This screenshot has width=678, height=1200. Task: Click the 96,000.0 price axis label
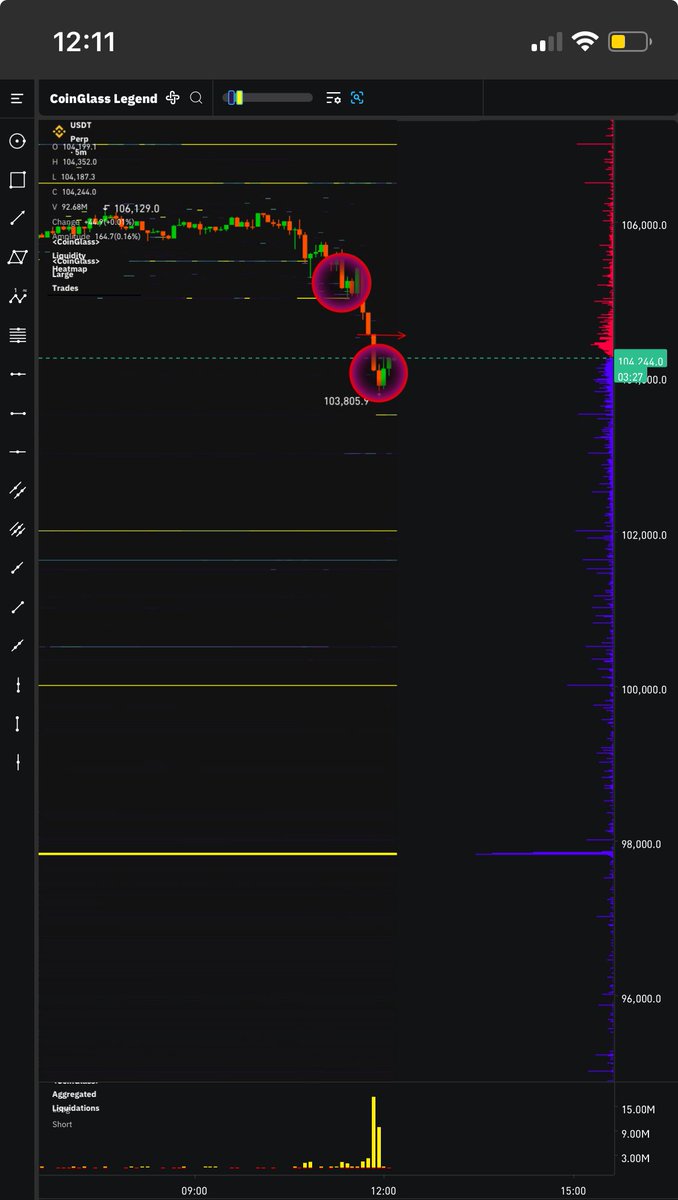tap(643, 999)
